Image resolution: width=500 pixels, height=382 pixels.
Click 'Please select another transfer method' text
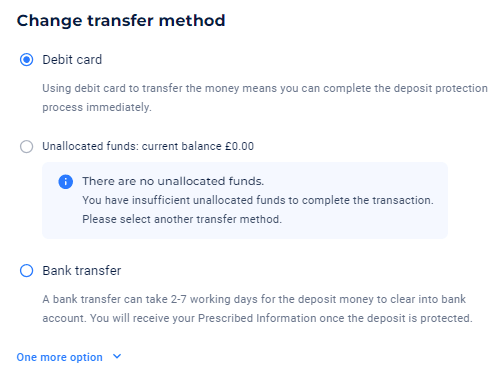click(182, 219)
